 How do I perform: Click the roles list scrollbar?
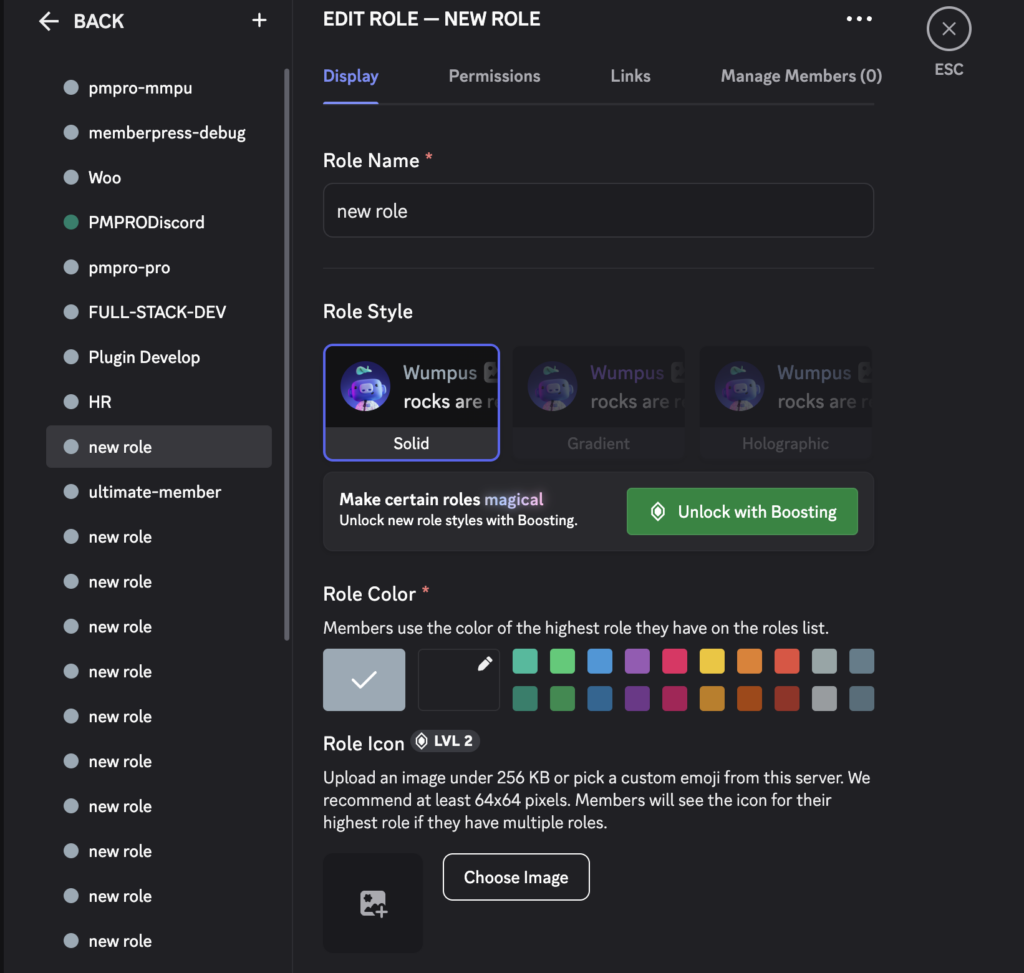(x=287, y=355)
